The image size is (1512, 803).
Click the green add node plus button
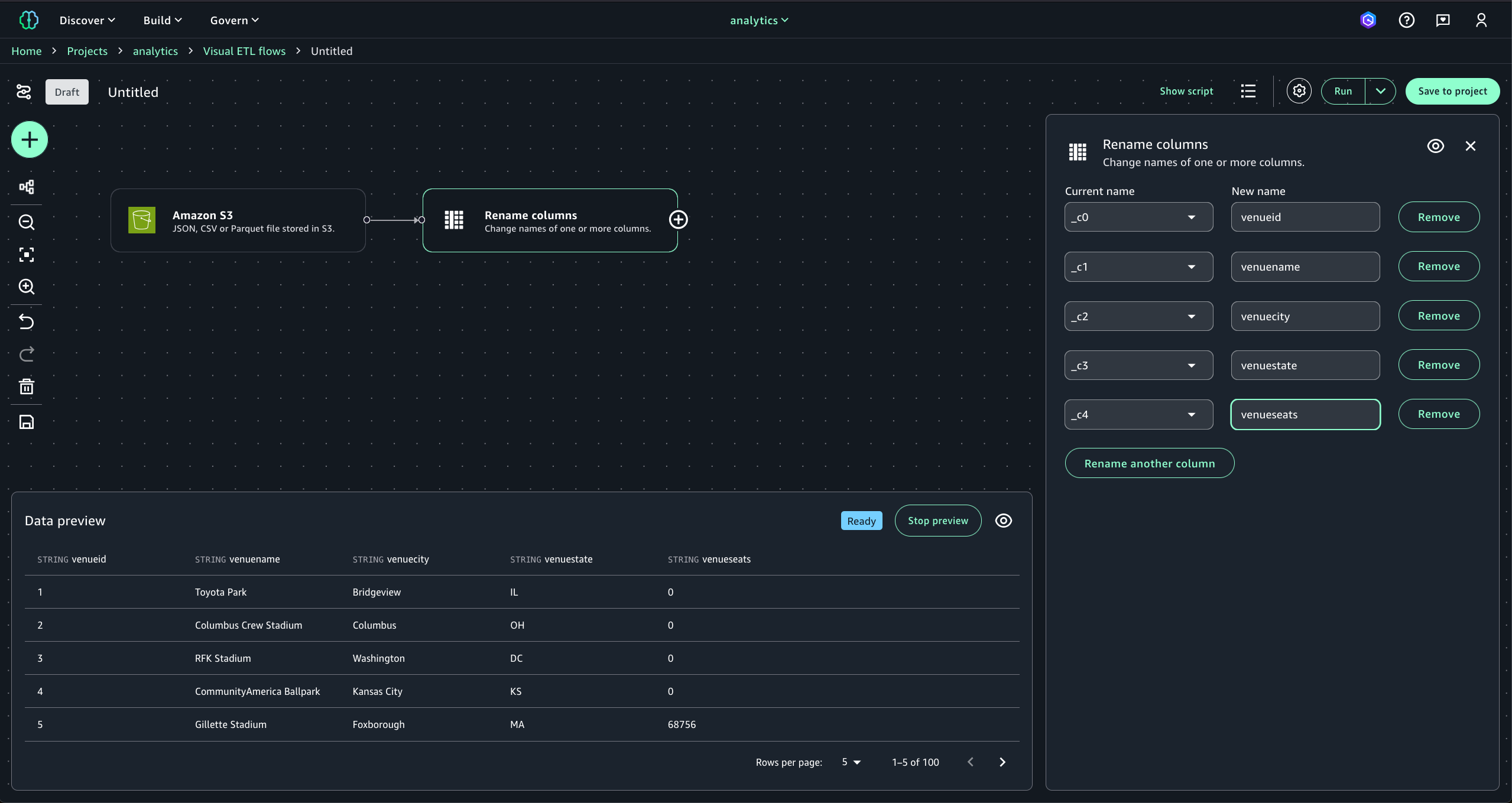[30, 140]
